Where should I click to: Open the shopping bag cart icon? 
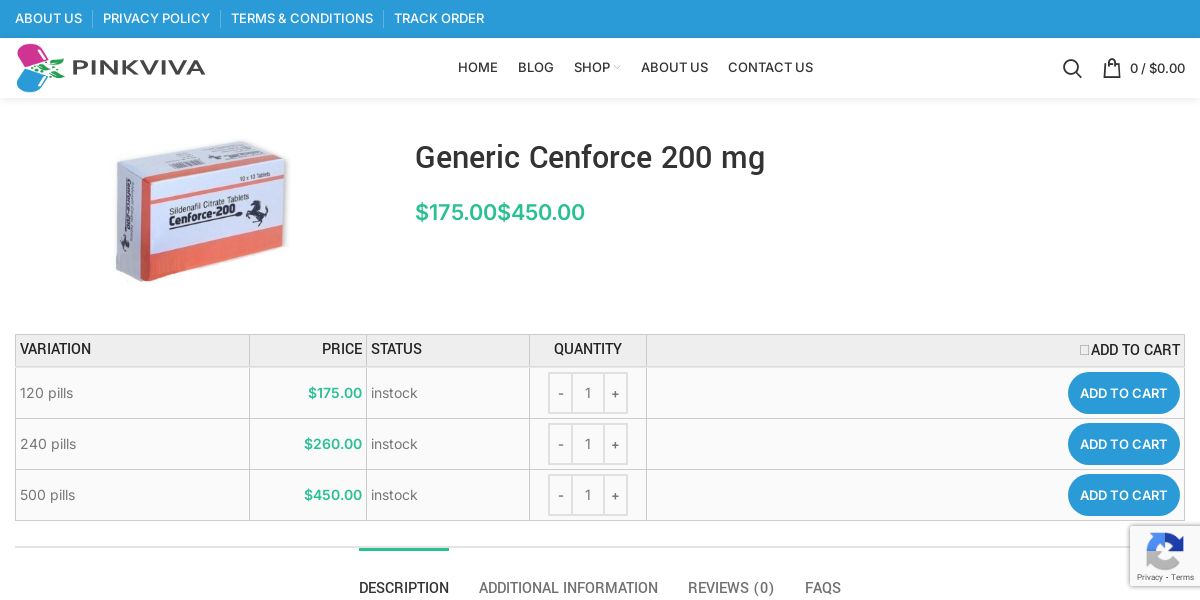point(1111,68)
